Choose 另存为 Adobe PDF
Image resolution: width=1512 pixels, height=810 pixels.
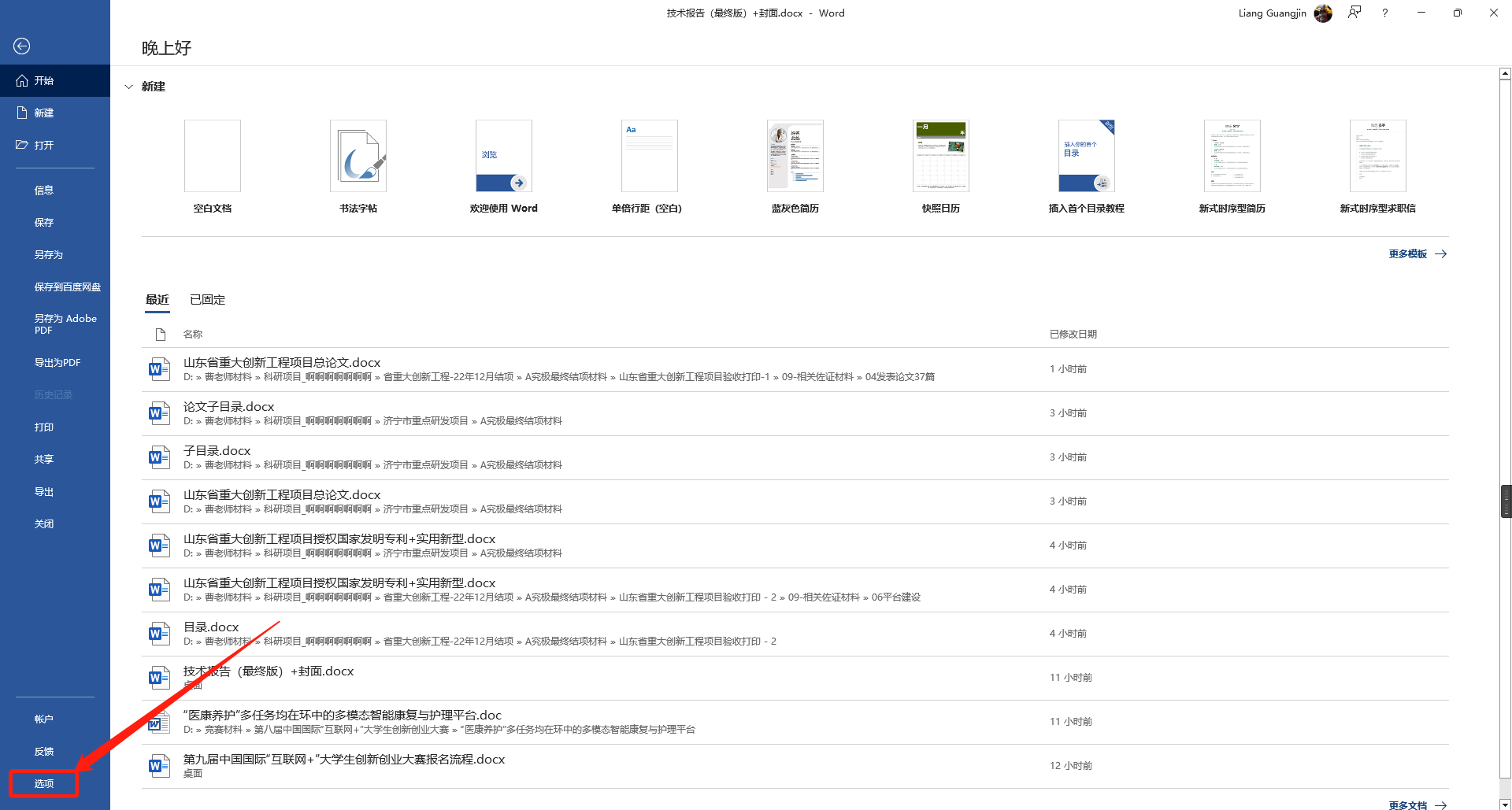pyautogui.click(x=55, y=324)
